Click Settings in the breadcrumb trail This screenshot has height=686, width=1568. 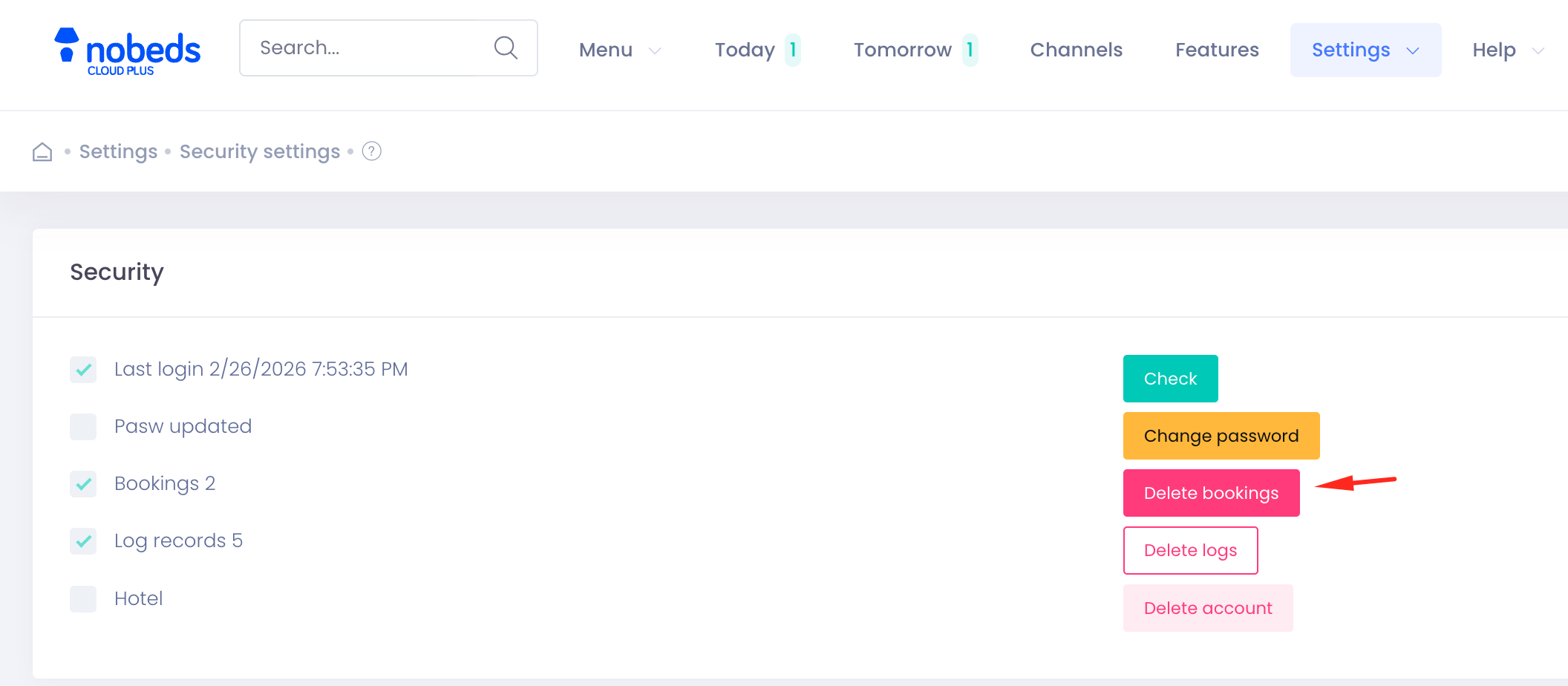(118, 151)
